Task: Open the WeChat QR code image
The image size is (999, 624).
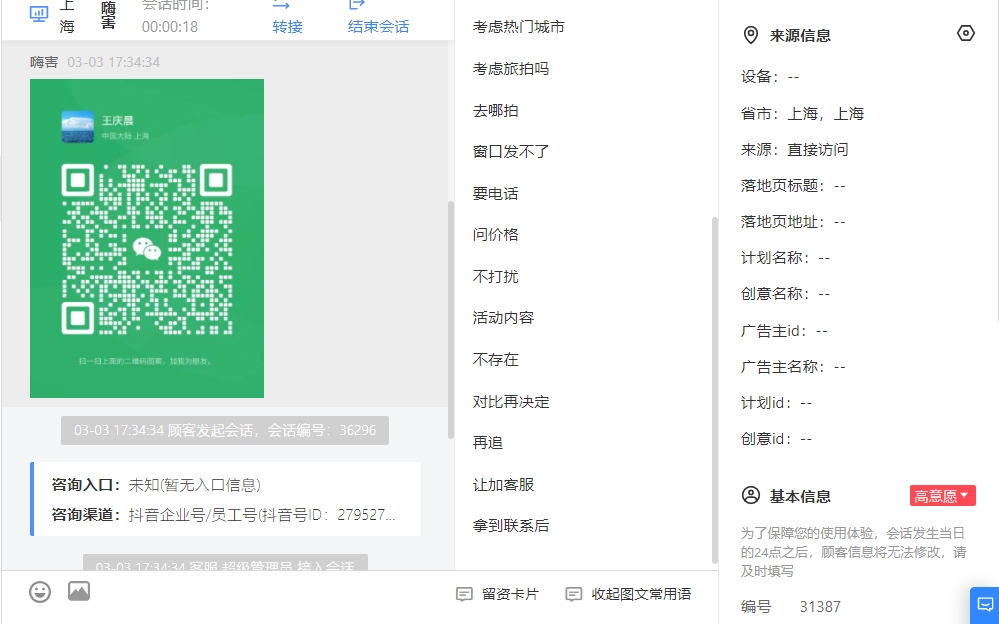Action: pos(147,238)
